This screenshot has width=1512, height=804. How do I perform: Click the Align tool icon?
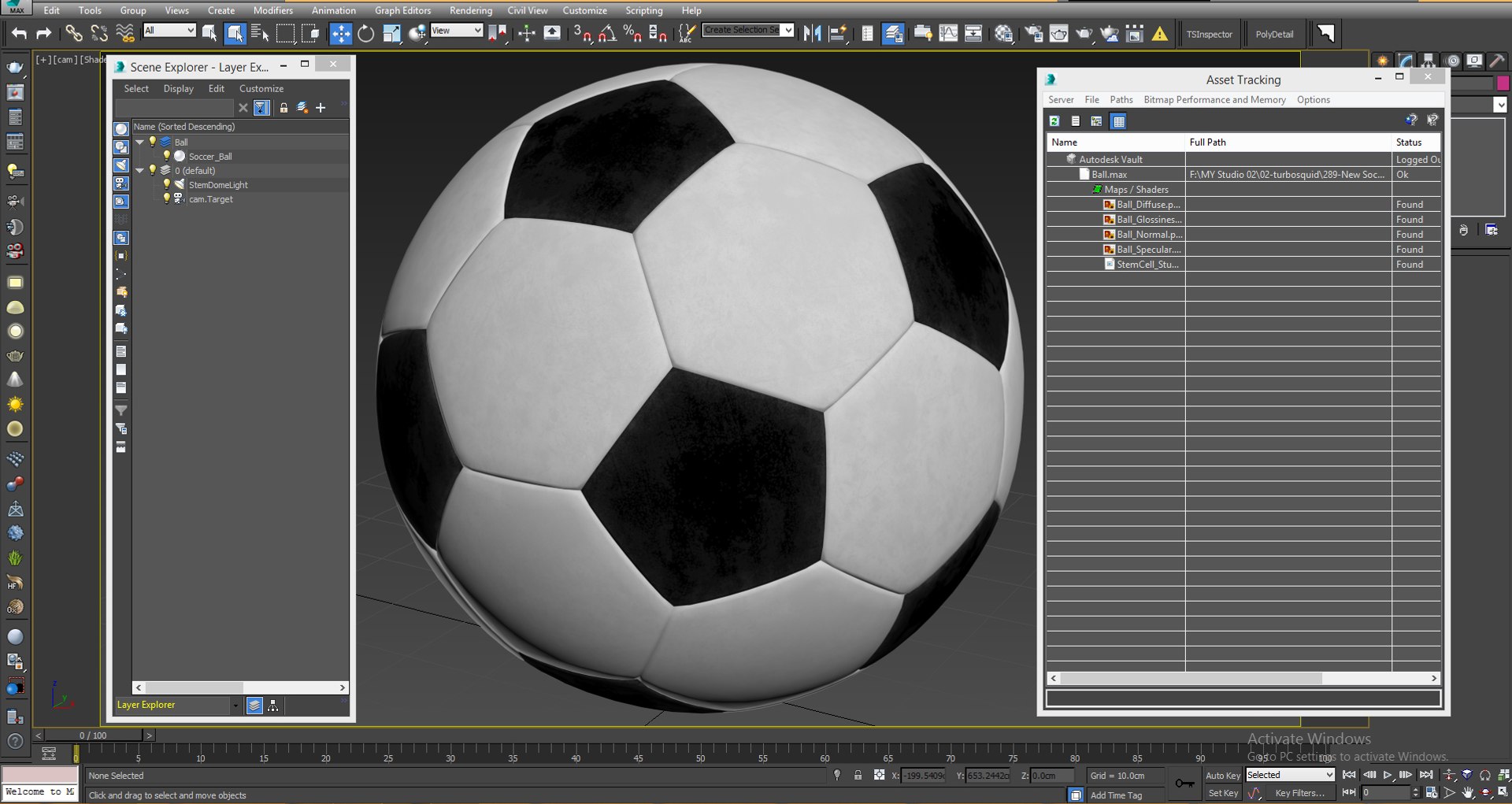(838, 33)
